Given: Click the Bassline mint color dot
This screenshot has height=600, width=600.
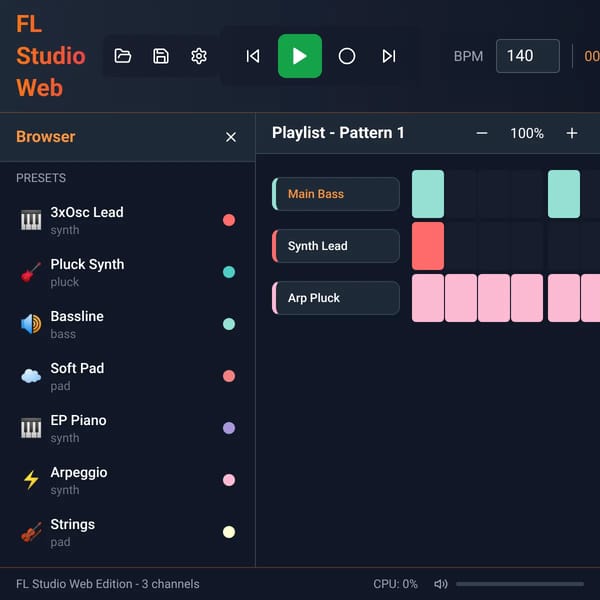Looking at the screenshot, I should point(229,324).
